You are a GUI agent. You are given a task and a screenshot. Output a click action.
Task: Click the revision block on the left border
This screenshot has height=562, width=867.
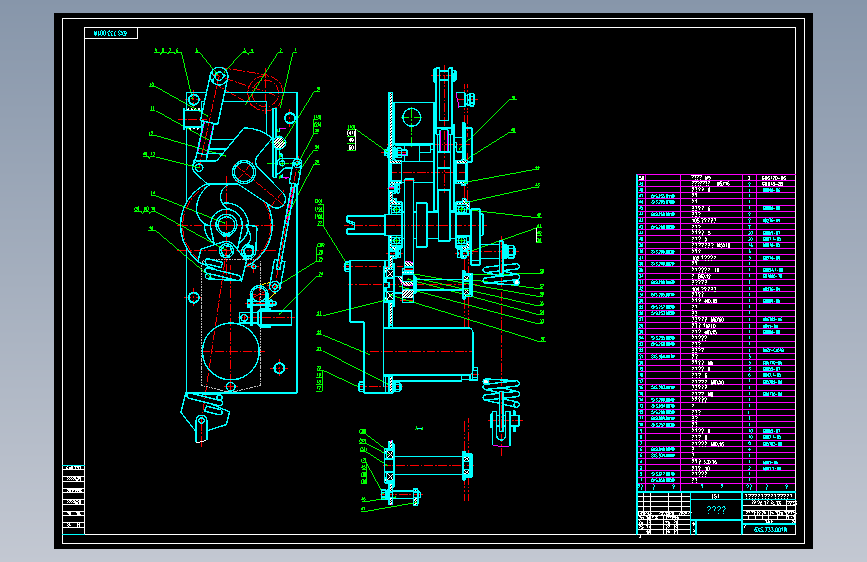click(x=74, y=499)
